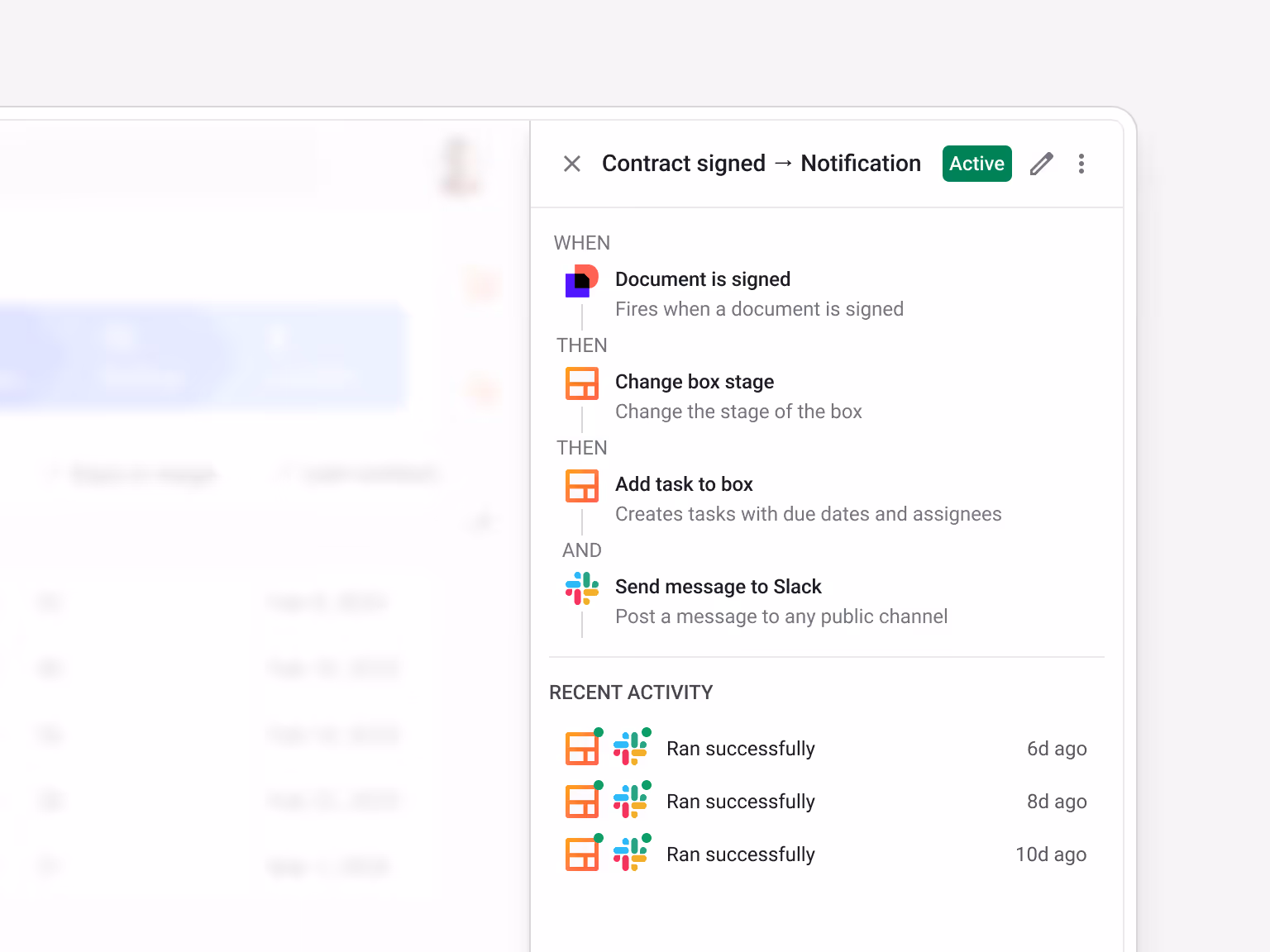The image size is (1270, 952).
Task: Click the Add task to box icon
Action: pyautogui.click(x=582, y=486)
